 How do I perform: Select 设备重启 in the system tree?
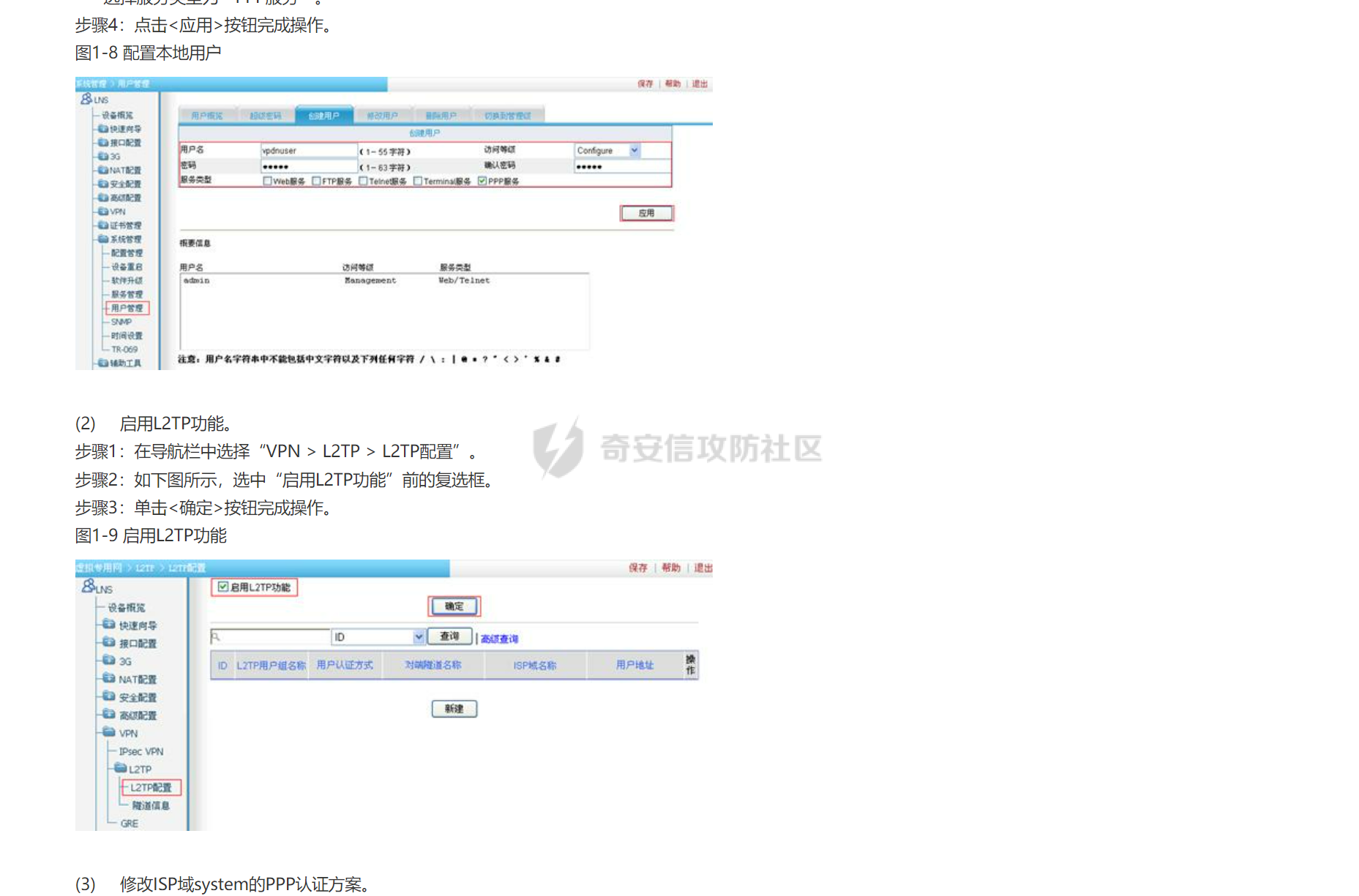[127, 267]
